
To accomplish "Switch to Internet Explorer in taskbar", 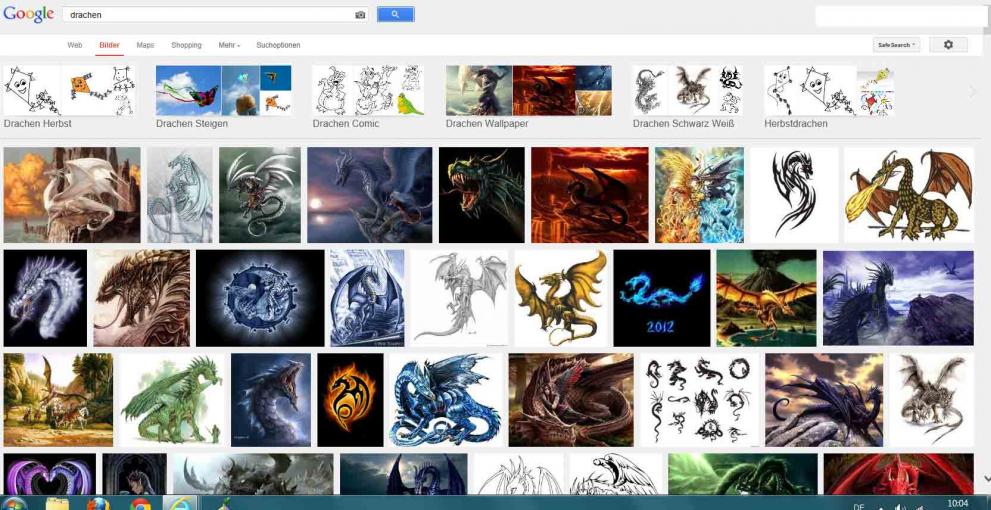I will 181,504.
